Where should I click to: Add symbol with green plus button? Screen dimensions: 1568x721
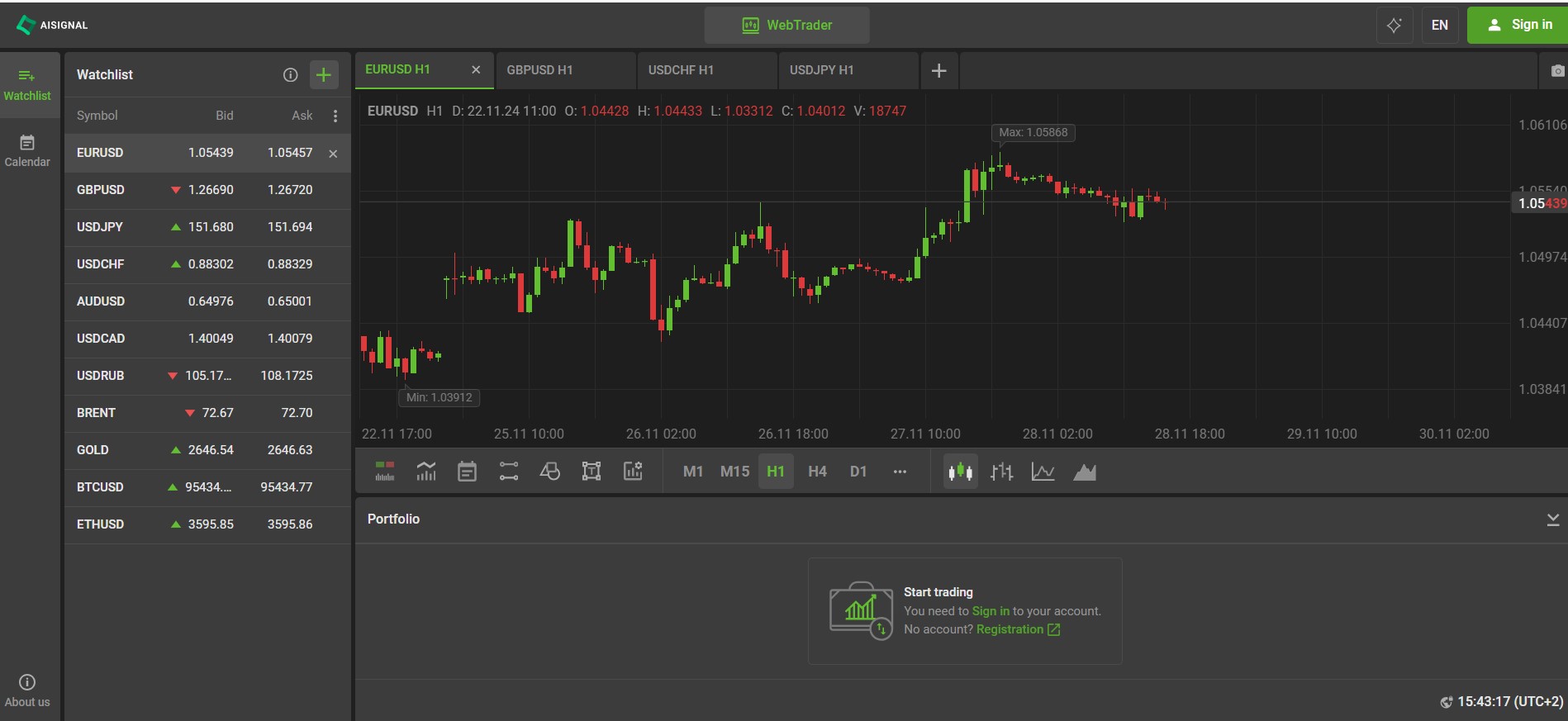[324, 74]
